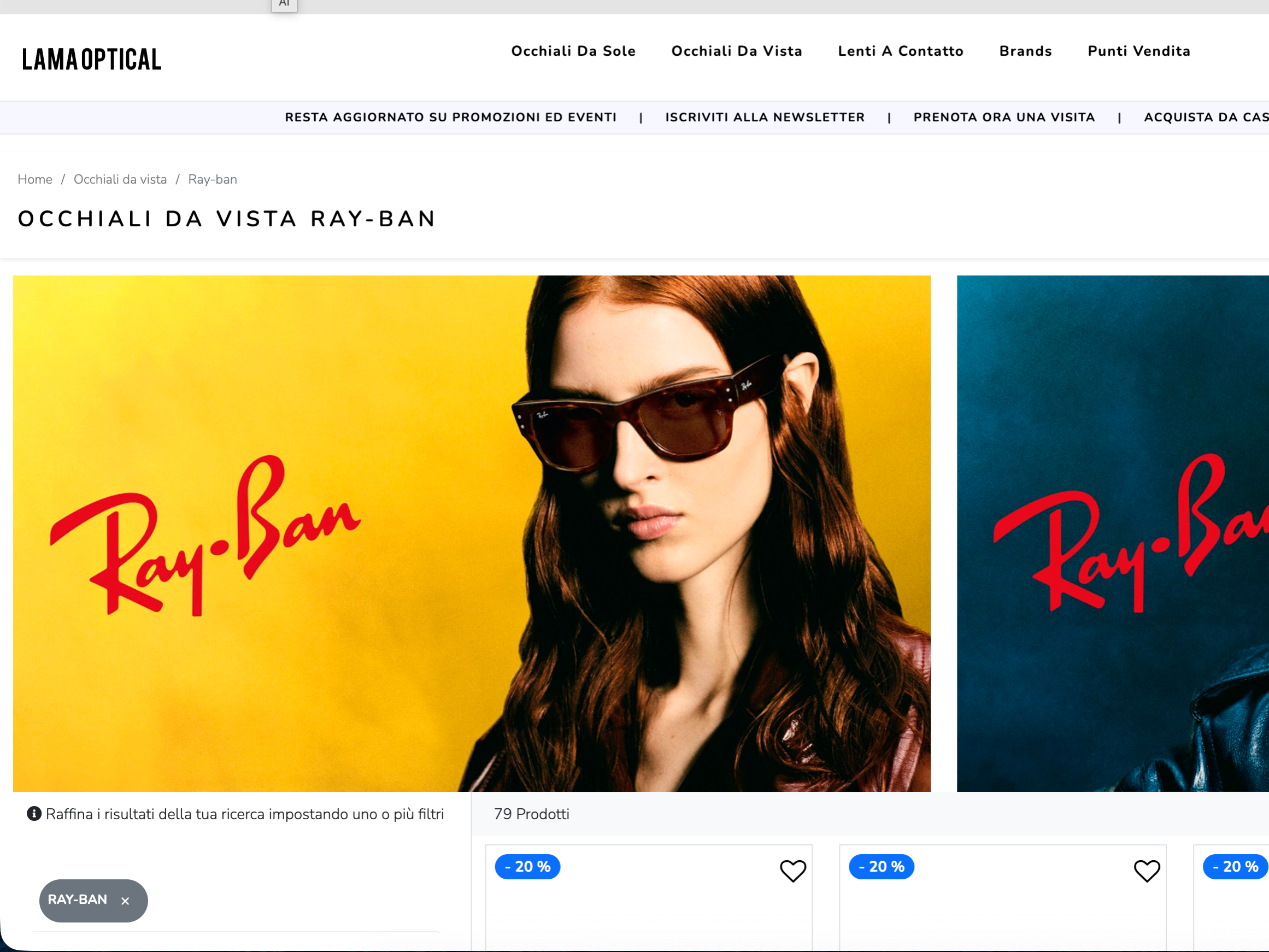Click the third product's -20 % badge
The height and width of the screenshot is (952, 1269).
point(1236,867)
